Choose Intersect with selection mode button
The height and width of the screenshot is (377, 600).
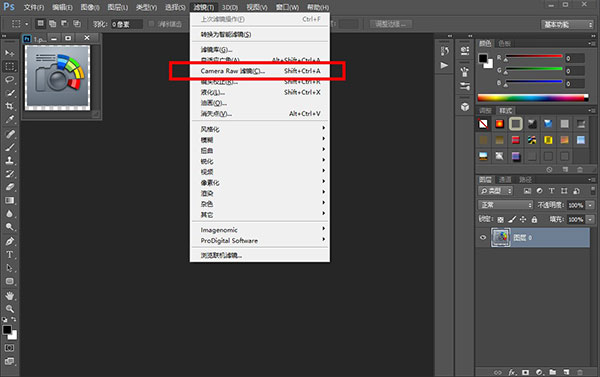coord(77,24)
